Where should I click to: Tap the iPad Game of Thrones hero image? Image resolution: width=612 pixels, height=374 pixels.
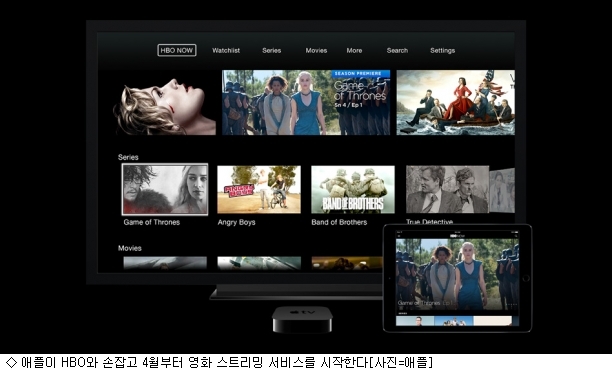457,274
